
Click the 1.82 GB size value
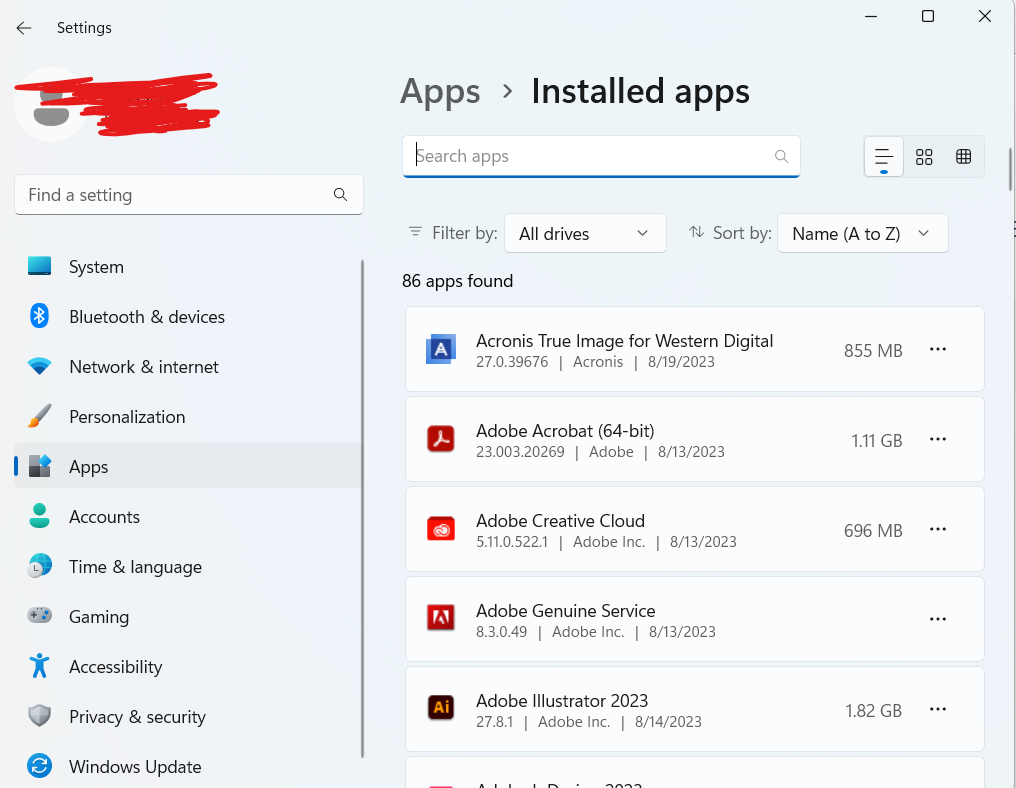[x=873, y=711]
